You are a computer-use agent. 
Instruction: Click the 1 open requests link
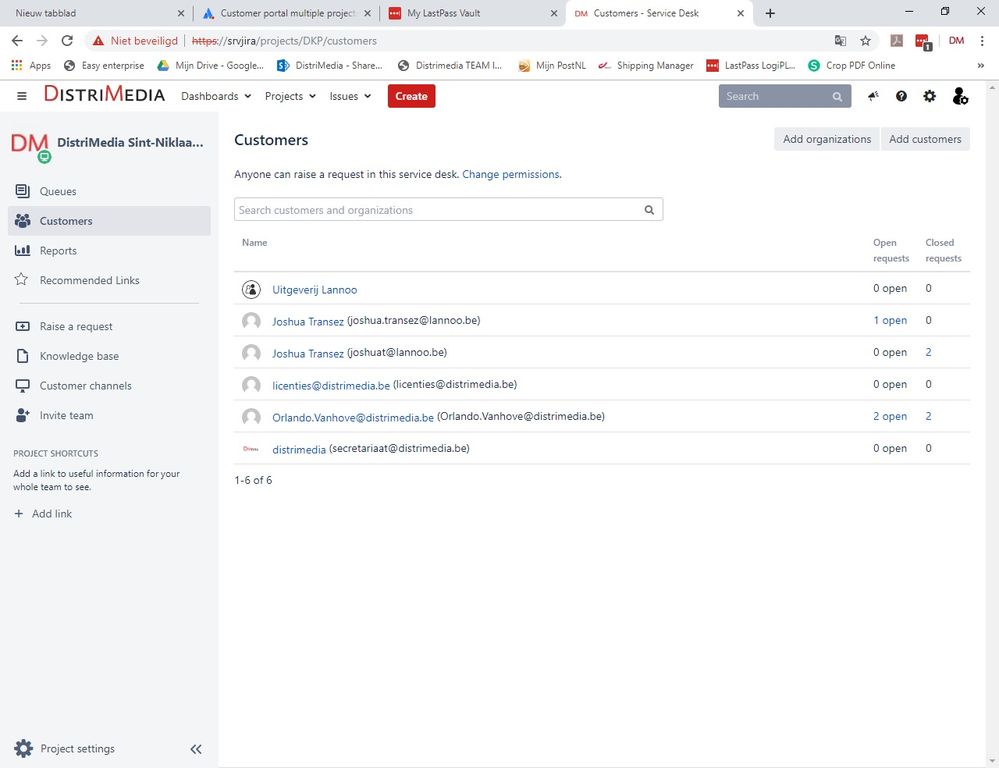pos(890,320)
